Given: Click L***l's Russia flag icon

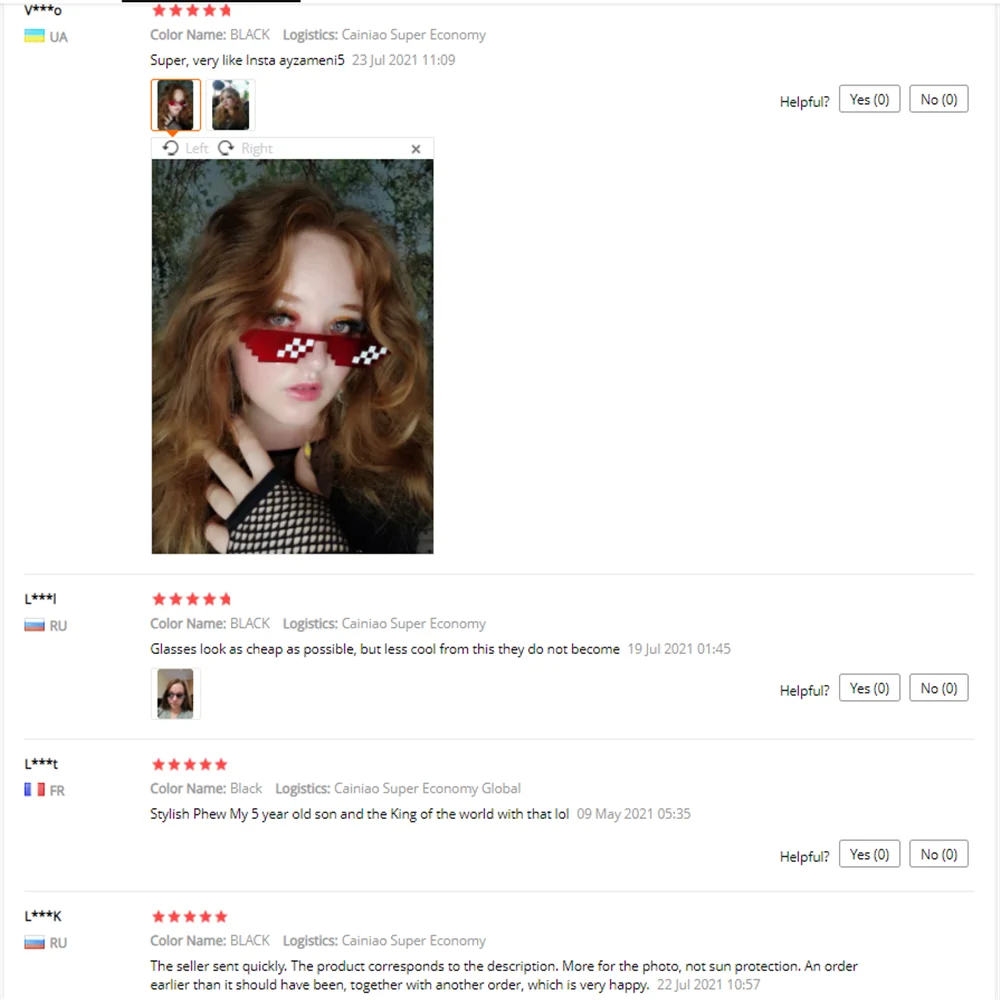Looking at the screenshot, I should 34,625.
